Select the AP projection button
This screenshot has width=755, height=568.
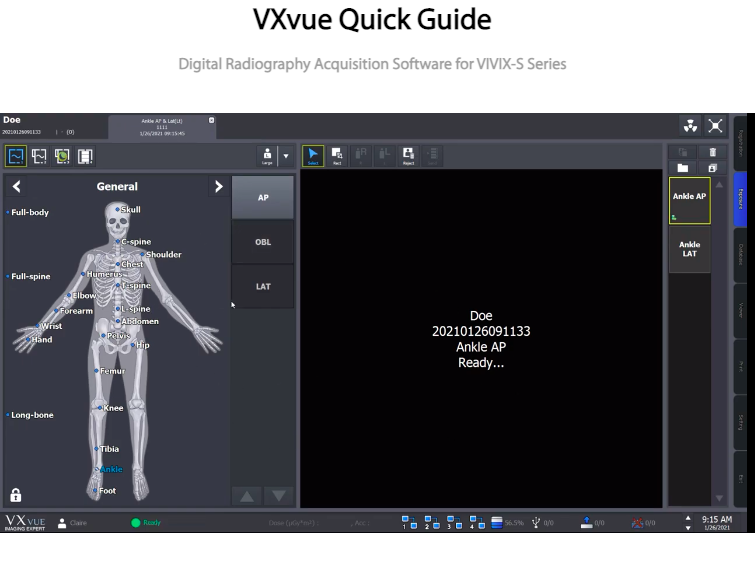coord(263,197)
